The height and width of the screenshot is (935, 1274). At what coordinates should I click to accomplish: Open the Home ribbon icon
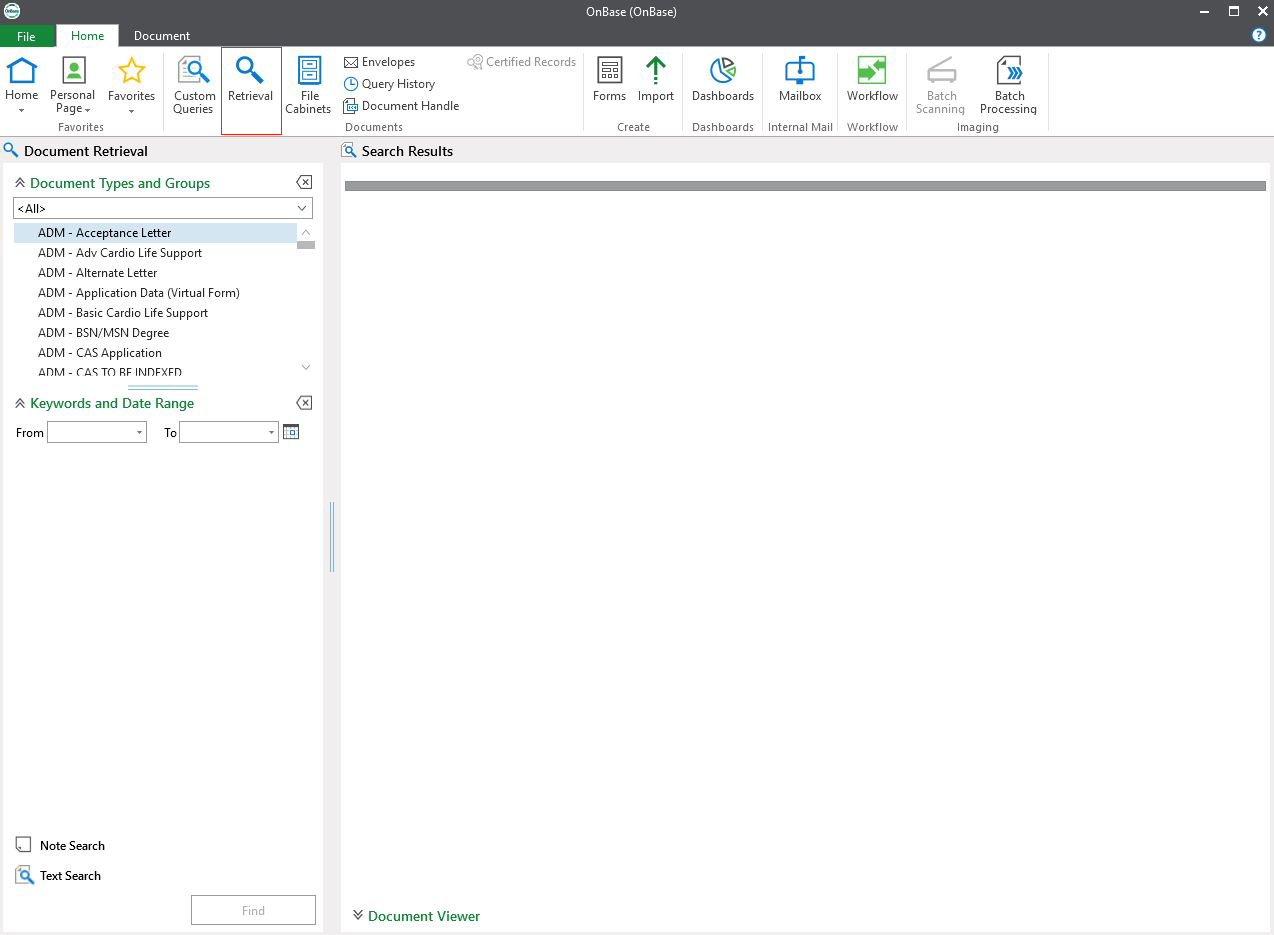pyautogui.click(x=22, y=70)
